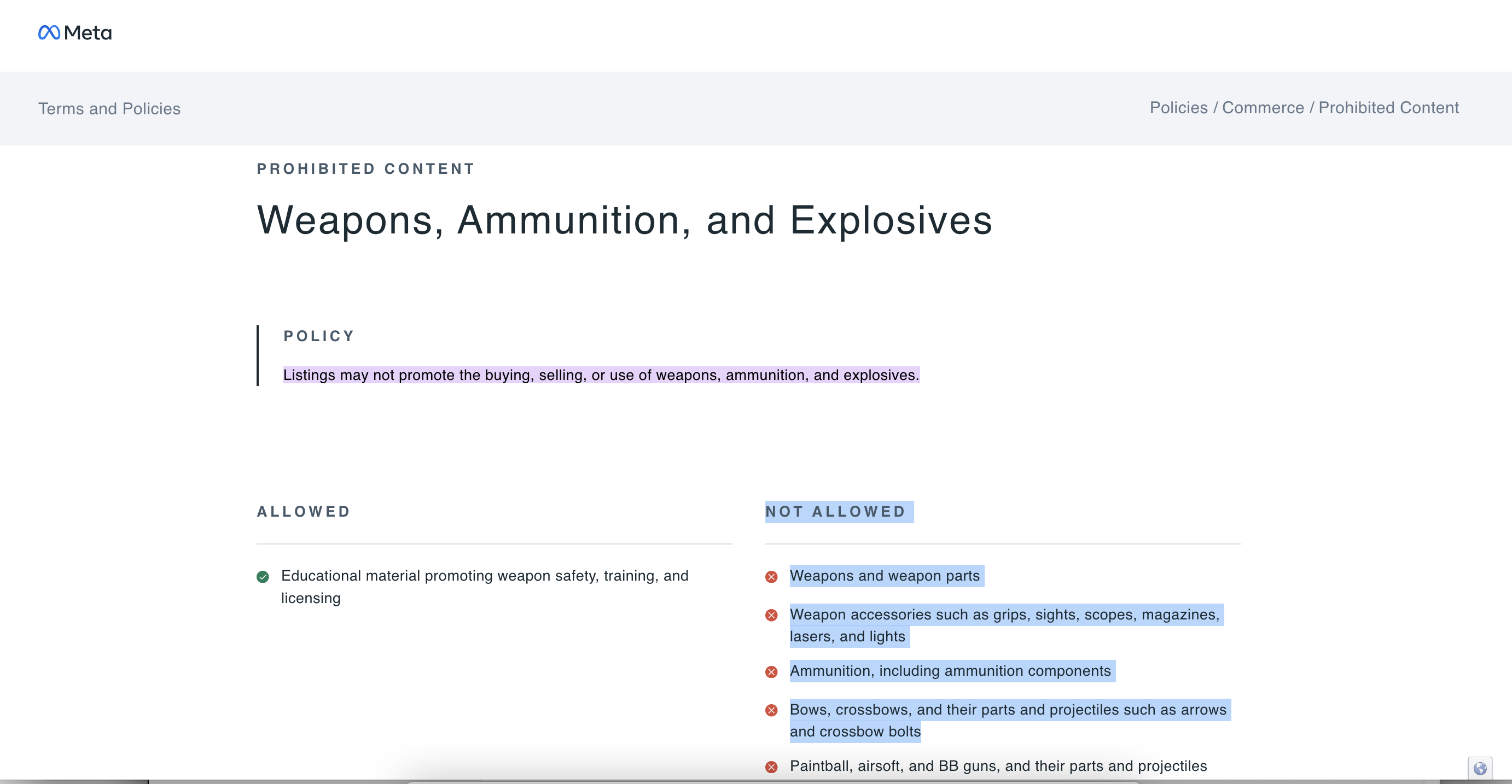This screenshot has width=1512, height=784.
Task: Open the Prohibited Content breadcrumb link
Action: (x=1388, y=107)
